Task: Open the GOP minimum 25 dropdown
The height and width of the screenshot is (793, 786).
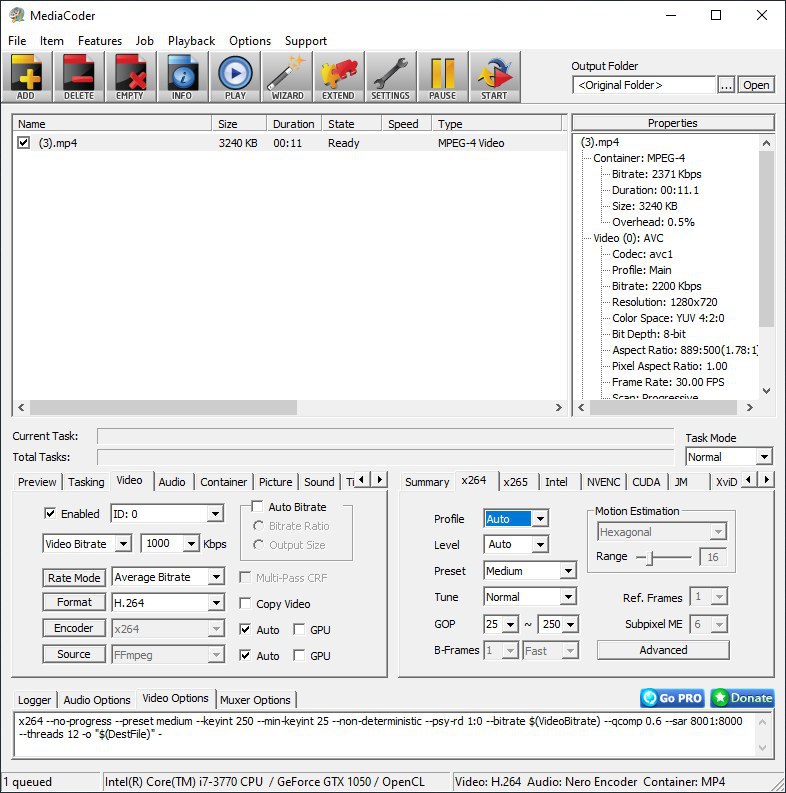Action: [x=501, y=624]
